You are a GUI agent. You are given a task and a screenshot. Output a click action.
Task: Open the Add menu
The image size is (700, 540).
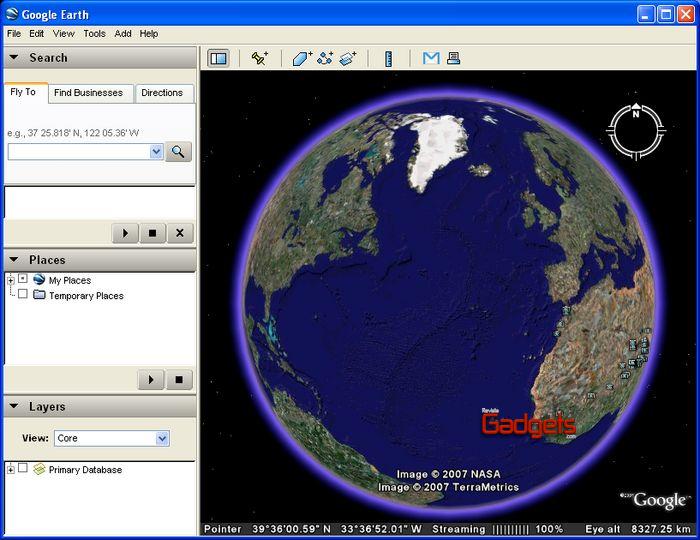coord(123,34)
